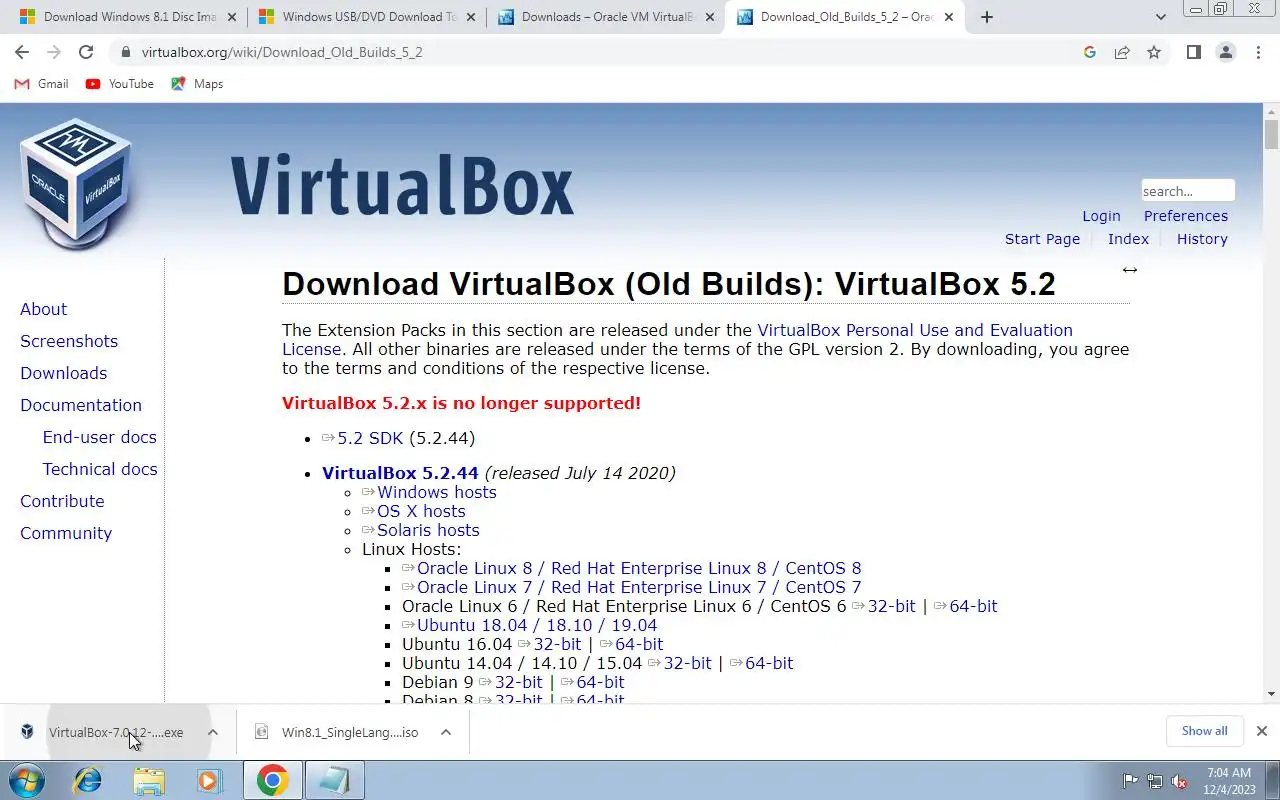The width and height of the screenshot is (1280, 800).
Task: Click the muted volume tray icon
Action: click(x=1179, y=781)
